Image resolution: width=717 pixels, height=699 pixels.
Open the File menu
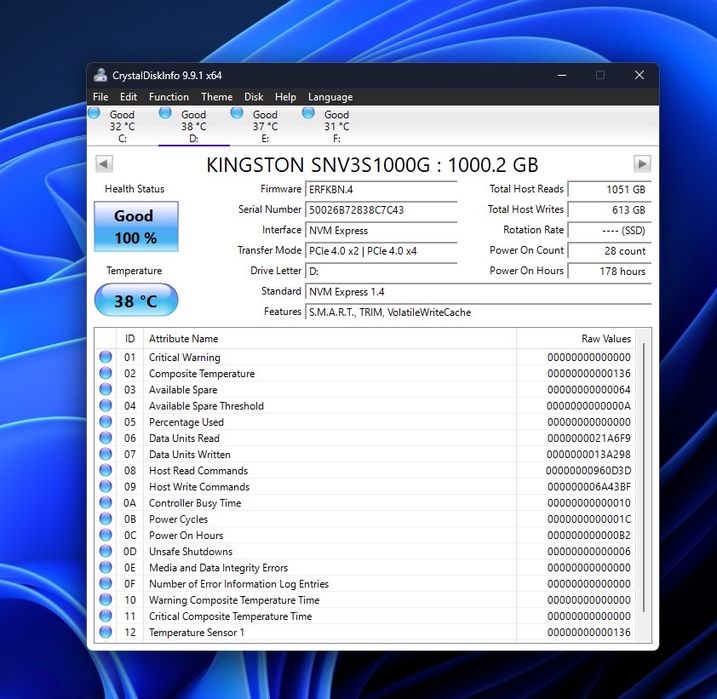click(100, 97)
